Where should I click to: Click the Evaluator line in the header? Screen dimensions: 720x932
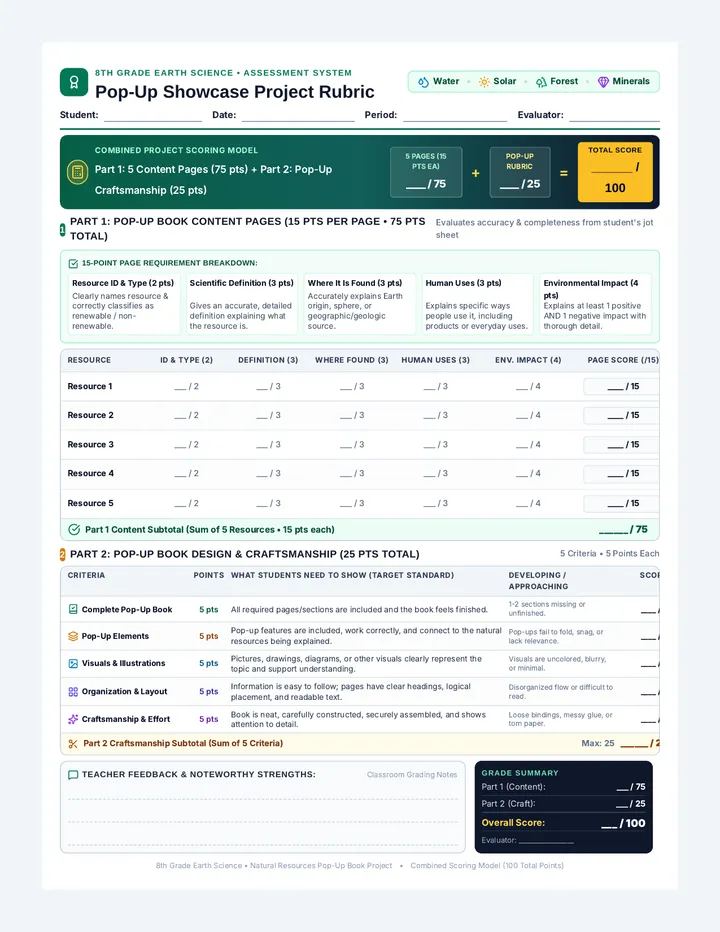coord(614,116)
